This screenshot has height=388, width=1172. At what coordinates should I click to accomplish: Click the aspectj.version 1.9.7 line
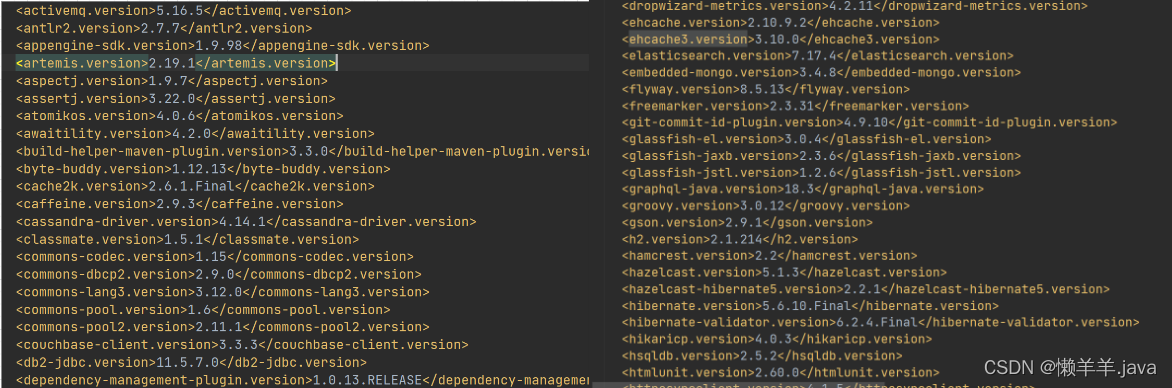pyautogui.click(x=171, y=81)
